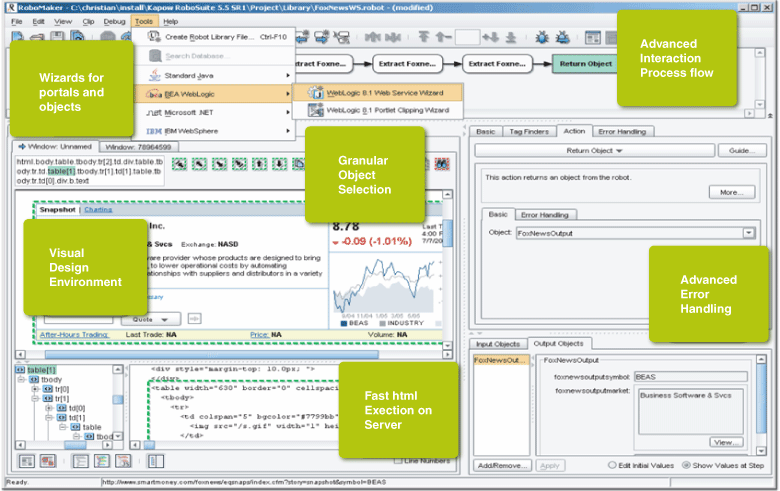Switch to the Input Objects tab

pyautogui.click(x=498, y=344)
